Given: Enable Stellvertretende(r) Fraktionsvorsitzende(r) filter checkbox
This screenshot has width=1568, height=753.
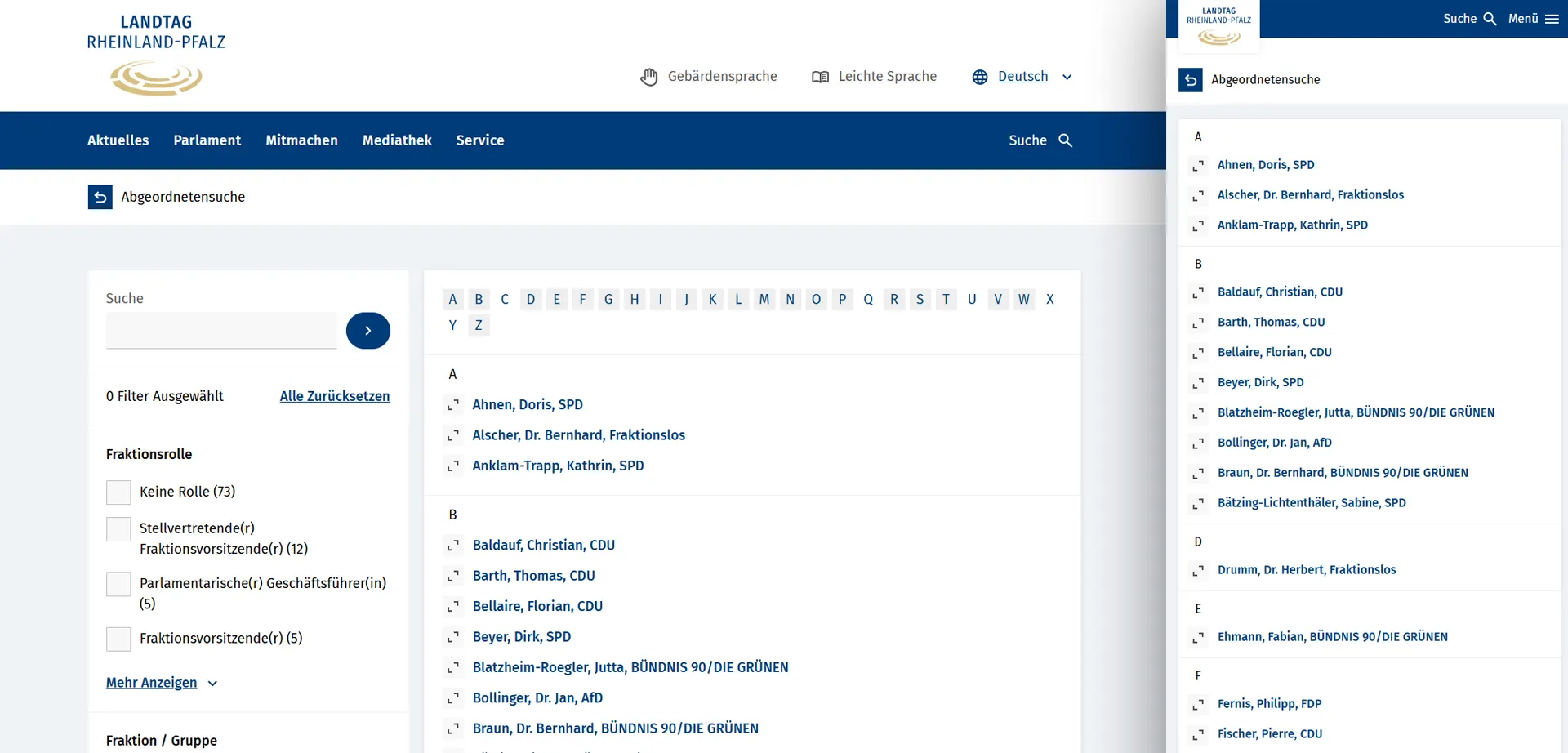Looking at the screenshot, I should [118, 529].
